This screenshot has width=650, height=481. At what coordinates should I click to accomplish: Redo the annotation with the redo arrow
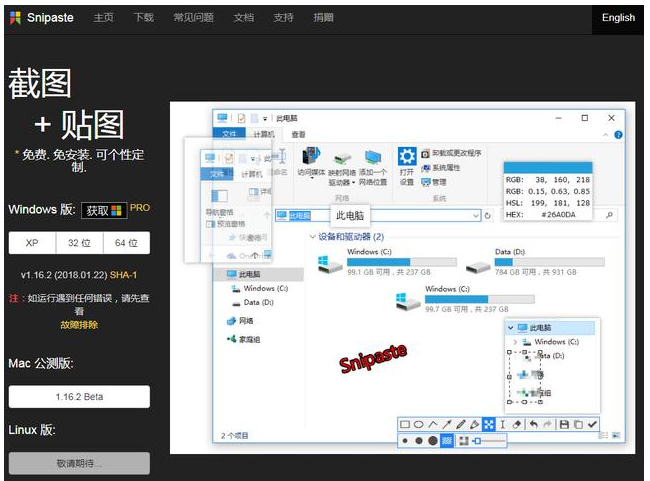tap(548, 424)
